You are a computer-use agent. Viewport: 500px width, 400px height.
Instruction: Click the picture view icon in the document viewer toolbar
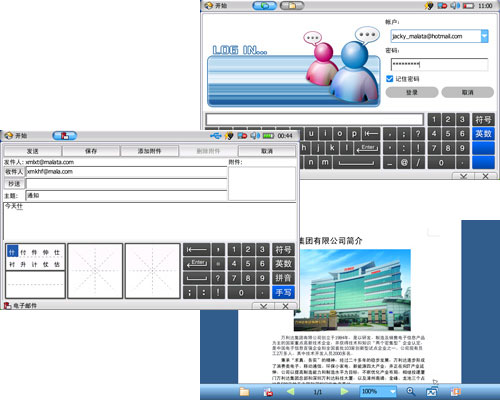(432, 392)
